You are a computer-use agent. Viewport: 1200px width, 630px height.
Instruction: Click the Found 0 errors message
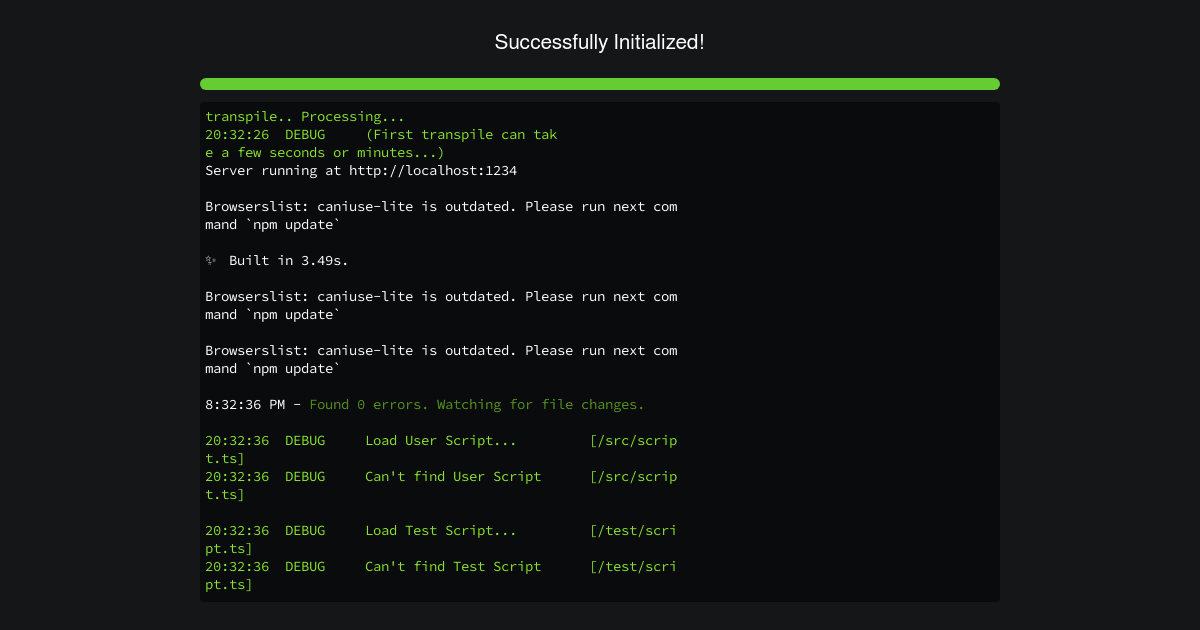[x=477, y=405]
